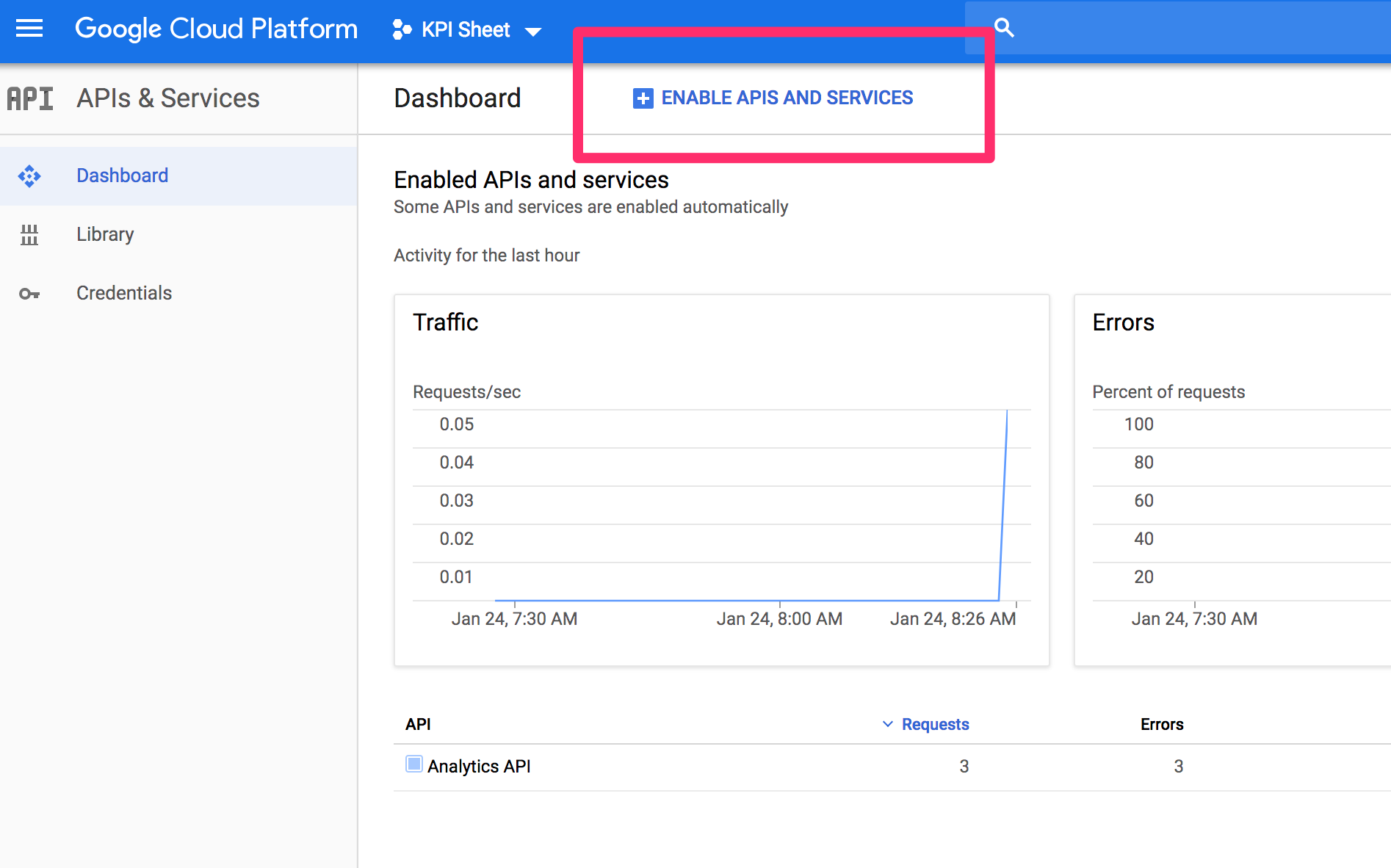Click the APIs & Services heading

(x=168, y=98)
